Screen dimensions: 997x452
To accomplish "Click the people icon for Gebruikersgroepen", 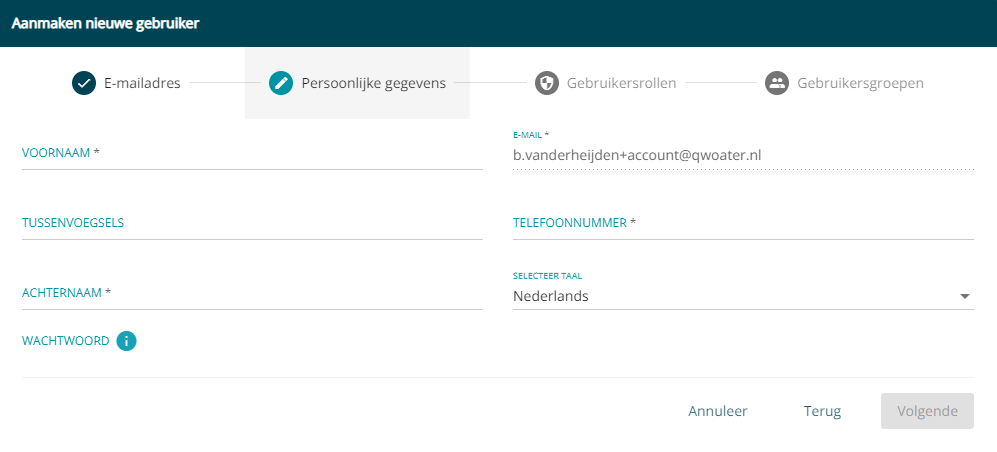I will [x=776, y=83].
